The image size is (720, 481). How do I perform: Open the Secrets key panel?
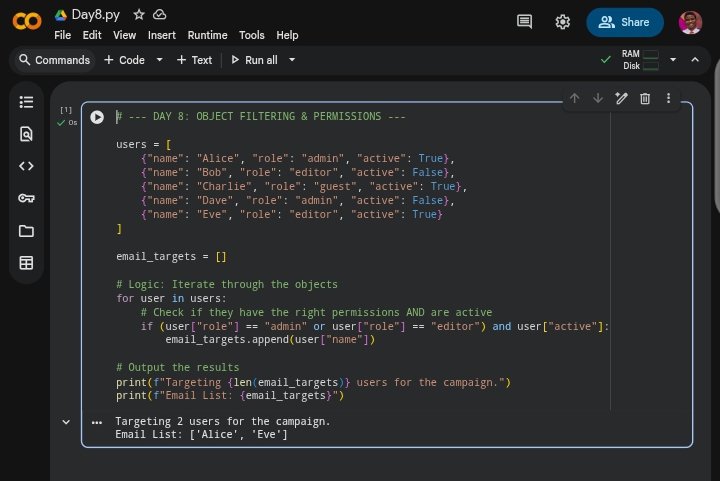[x=26, y=198]
